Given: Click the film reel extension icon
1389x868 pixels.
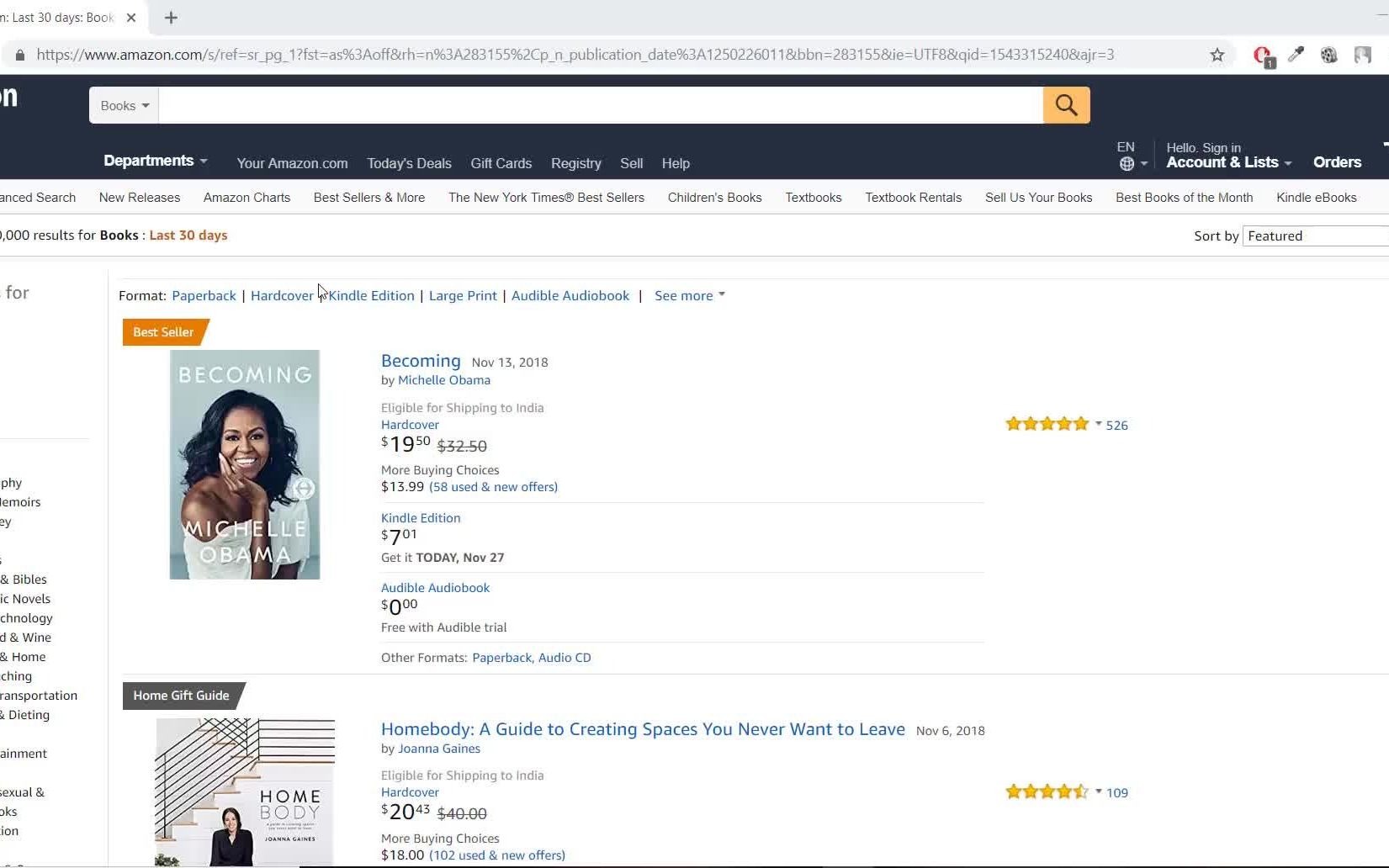Looking at the screenshot, I should click(x=1328, y=55).
